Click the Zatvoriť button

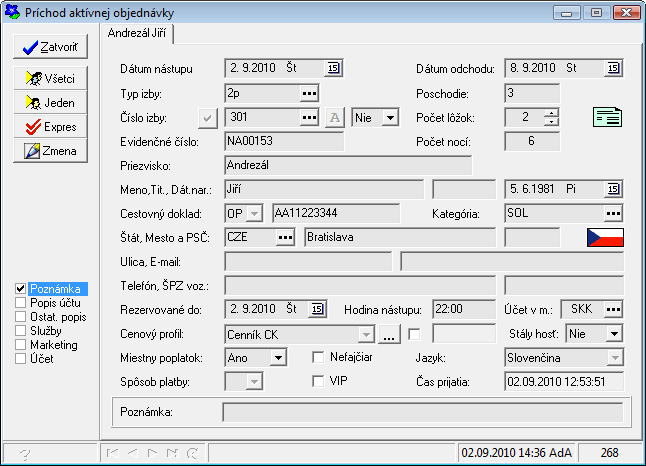click(x=51, y=47)
